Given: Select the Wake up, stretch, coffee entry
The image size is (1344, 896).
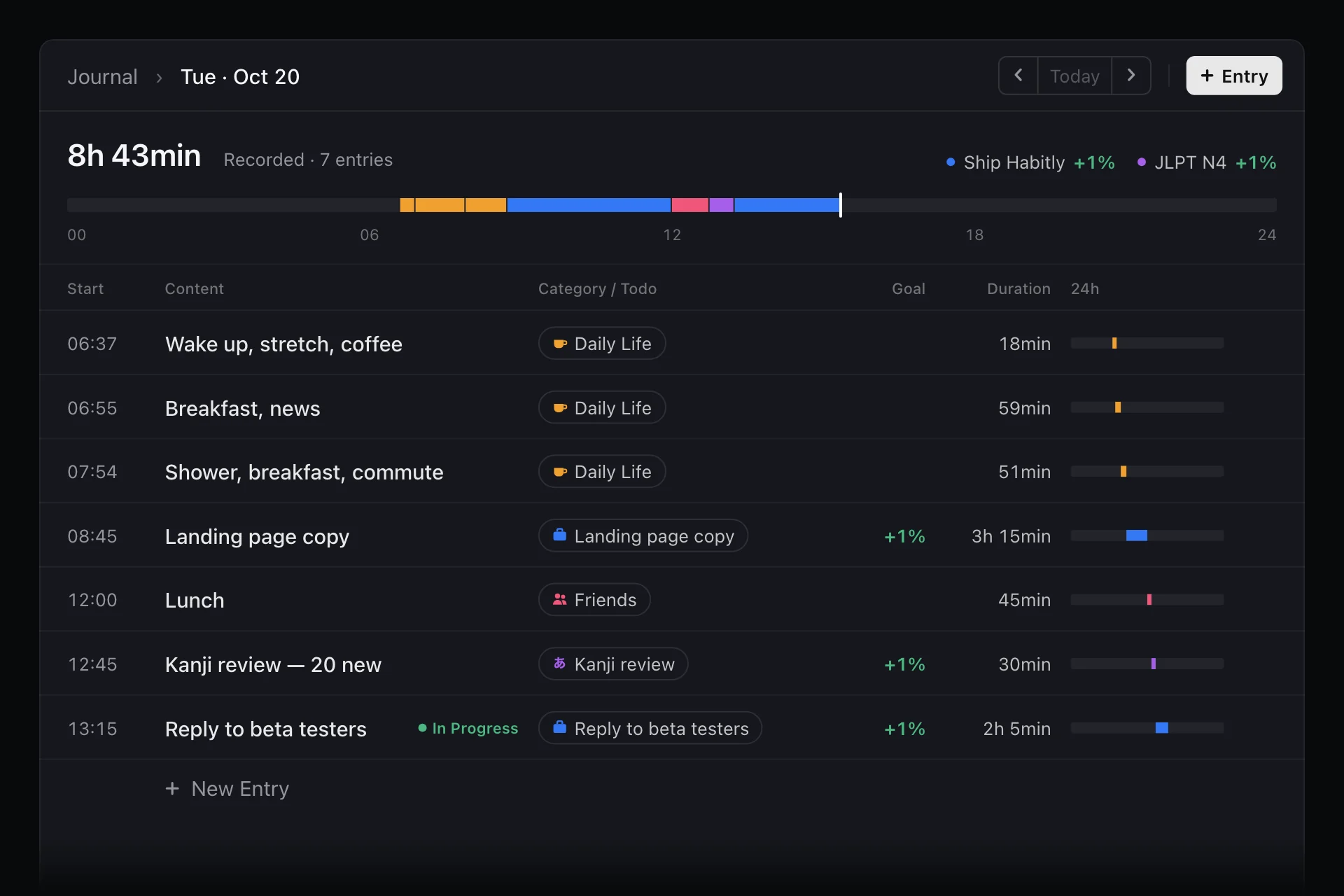Looking at the screenshot, I should click(x=283, y=344).
